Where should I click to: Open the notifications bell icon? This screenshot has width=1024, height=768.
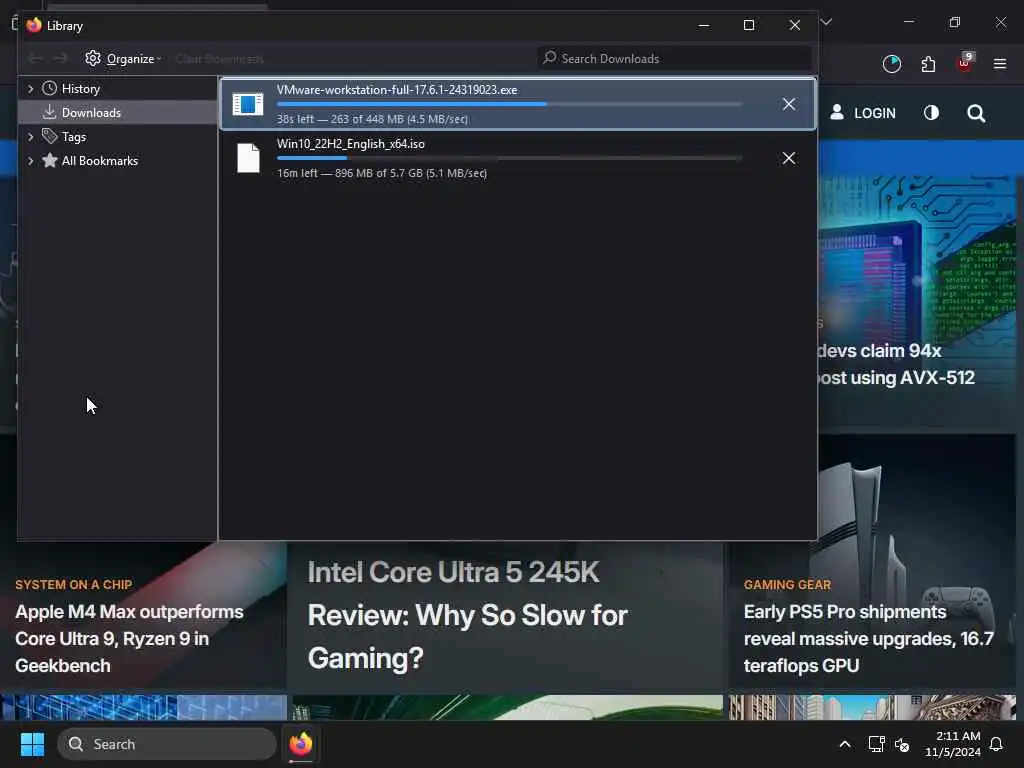coord(997,744)
